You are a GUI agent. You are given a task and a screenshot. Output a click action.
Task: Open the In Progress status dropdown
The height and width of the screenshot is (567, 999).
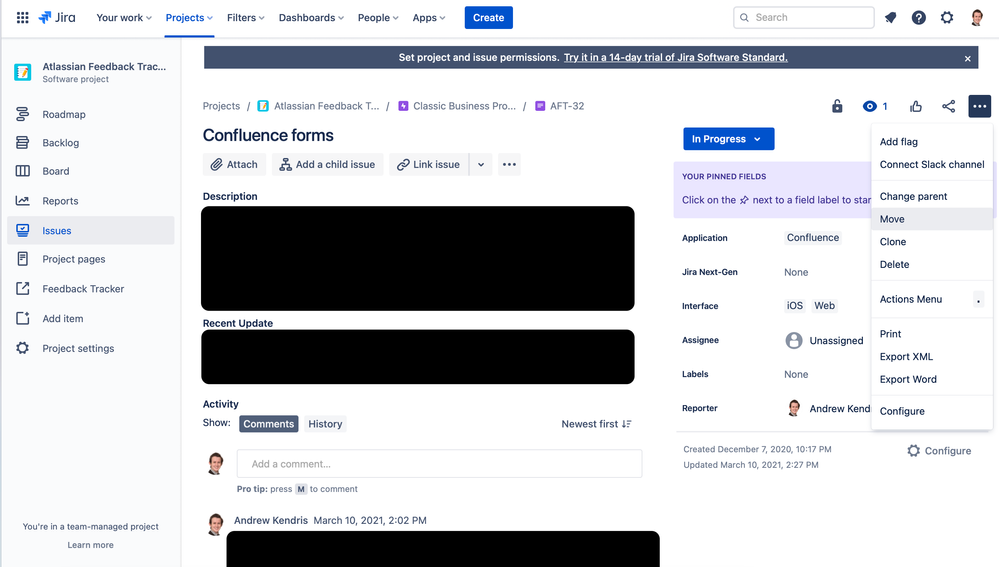(x=728, y=139)
